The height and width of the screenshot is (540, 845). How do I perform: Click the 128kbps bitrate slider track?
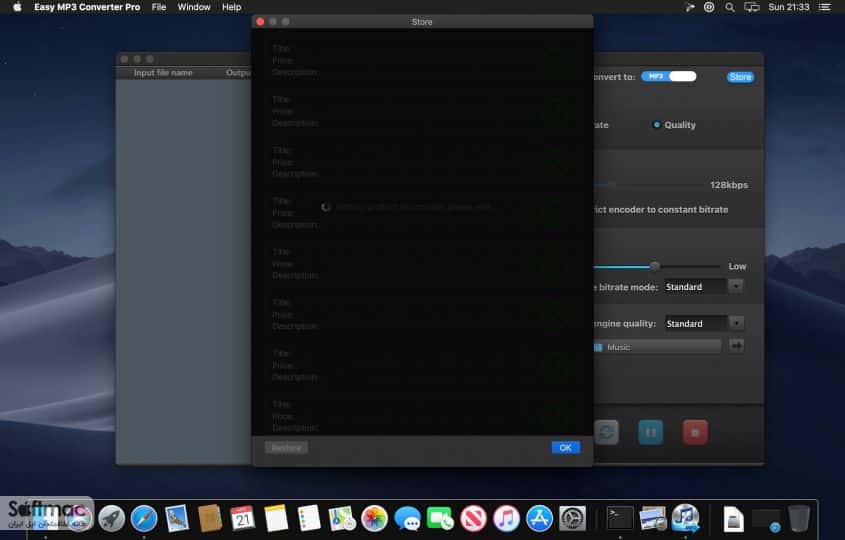click(647, 185)
